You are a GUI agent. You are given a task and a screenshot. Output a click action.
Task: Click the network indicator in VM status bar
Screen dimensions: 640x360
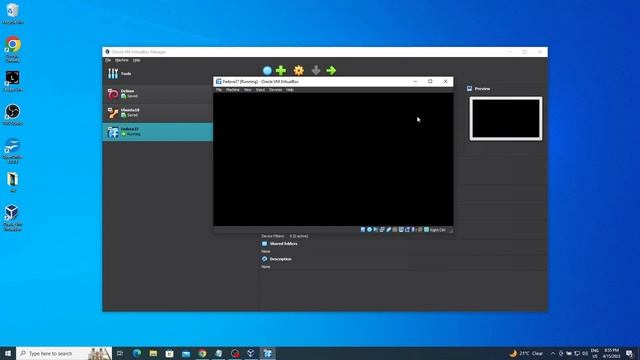coord(382,230)
